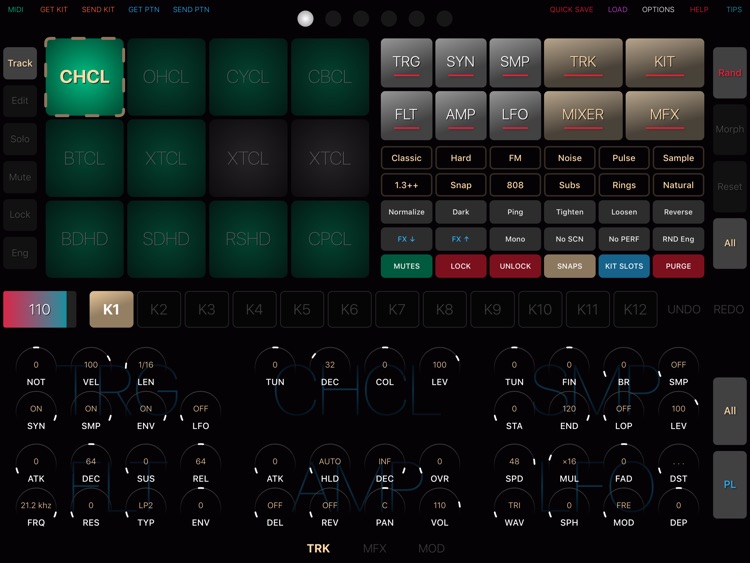
Task: Choose the BDHD bass drum pad
Action: (x=85, y=239)
